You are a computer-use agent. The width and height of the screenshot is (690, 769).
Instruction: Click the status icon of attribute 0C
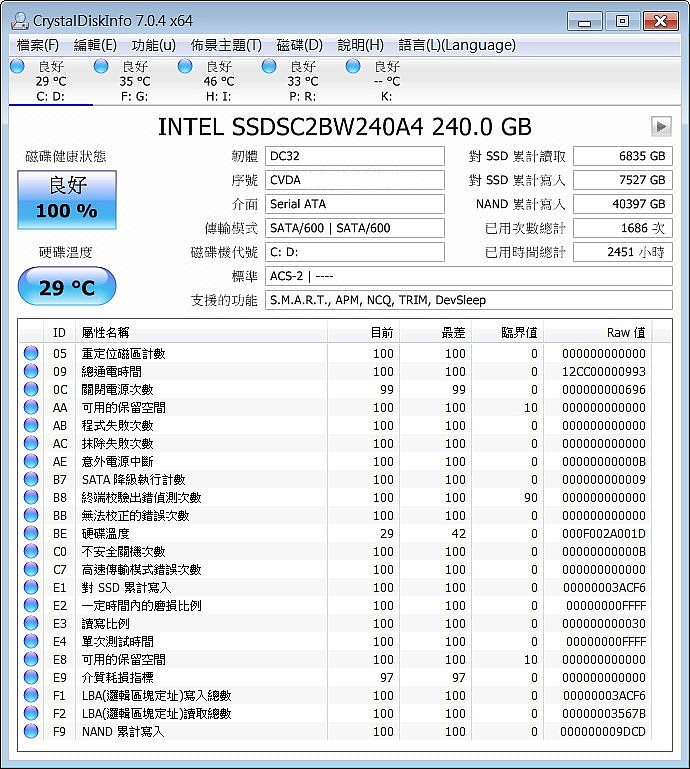(31, 389)
